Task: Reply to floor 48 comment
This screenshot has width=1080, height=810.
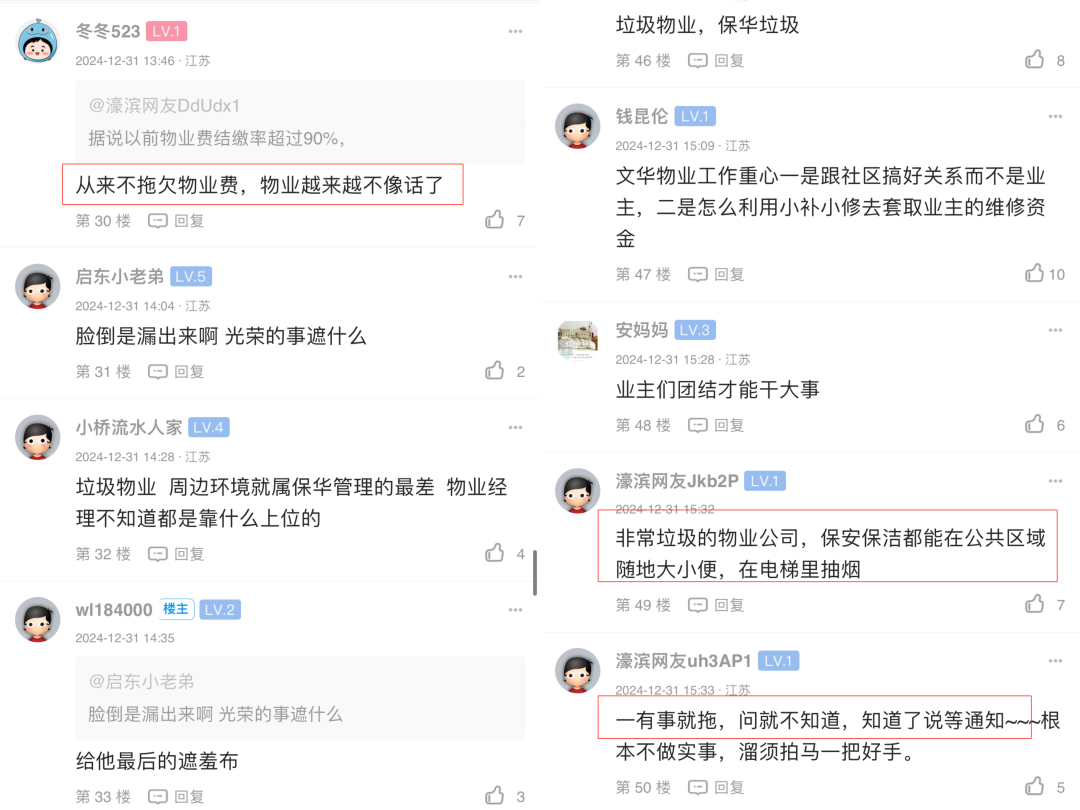Action: [716, 425]
